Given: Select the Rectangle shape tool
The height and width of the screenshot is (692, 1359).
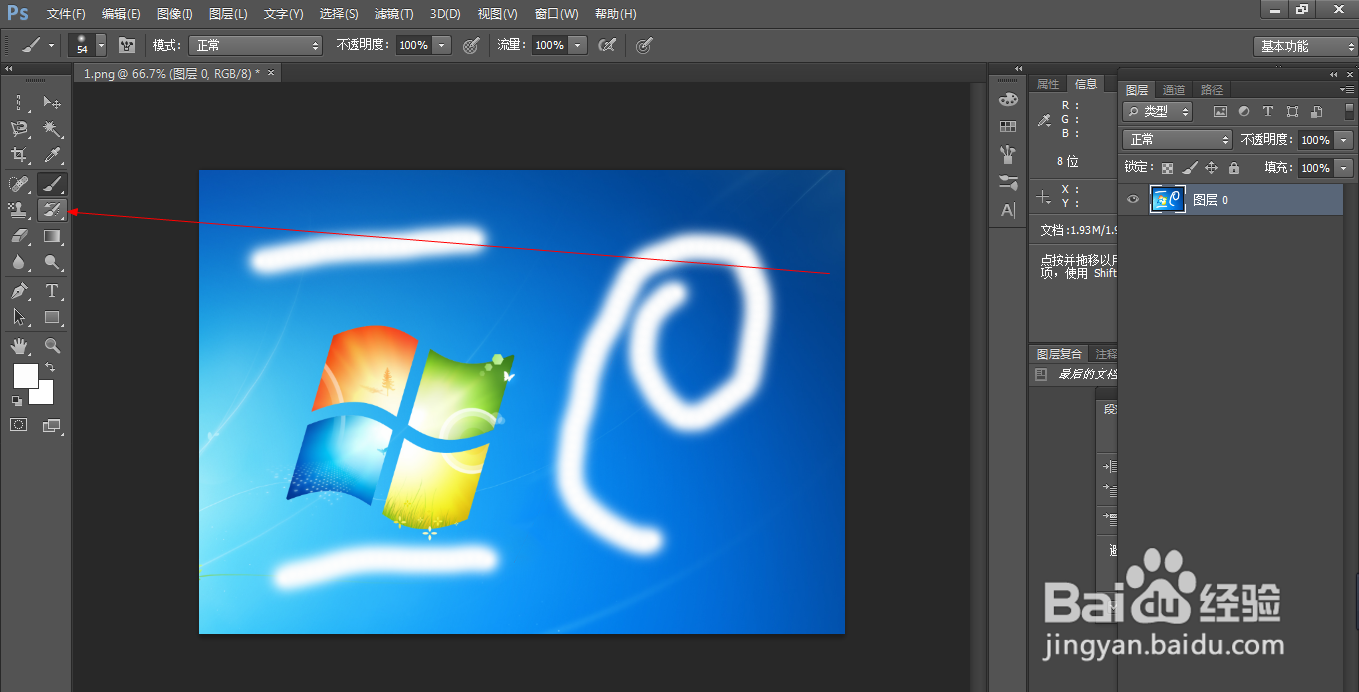Looking at the screenshot, I should point(52,317).
